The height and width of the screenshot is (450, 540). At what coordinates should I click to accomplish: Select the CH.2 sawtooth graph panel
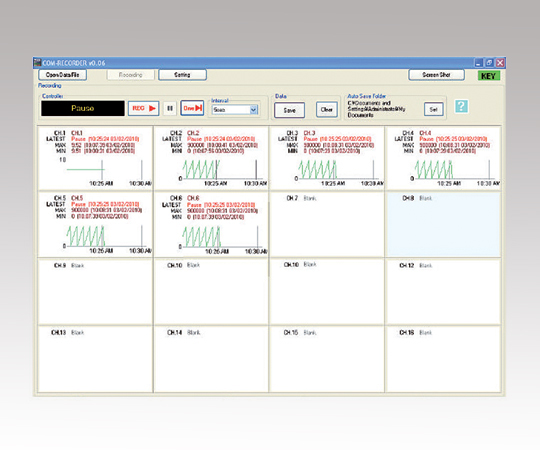pyautogui.click(x=211, y=158)
